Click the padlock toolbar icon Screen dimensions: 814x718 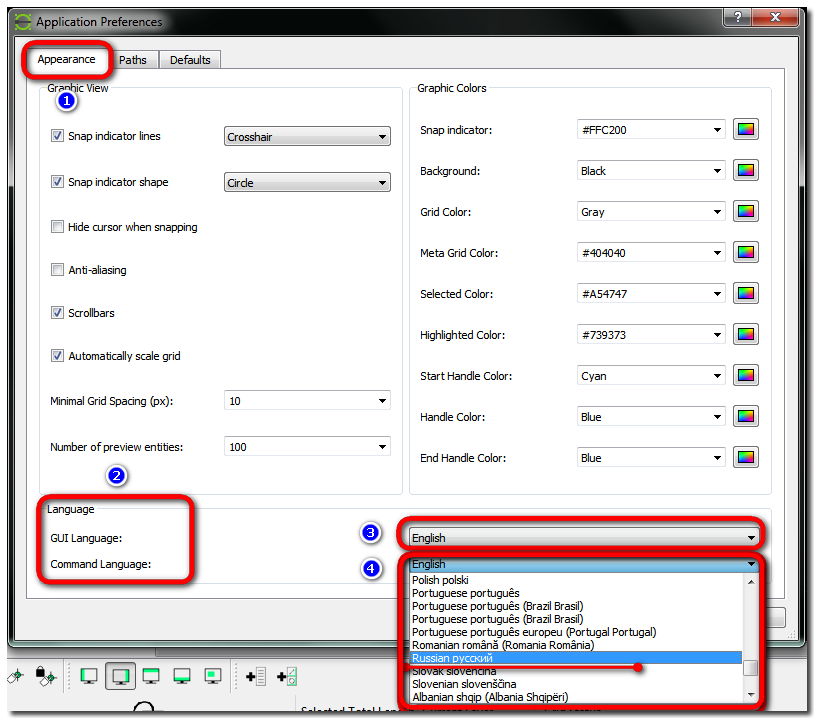[43, 677]
